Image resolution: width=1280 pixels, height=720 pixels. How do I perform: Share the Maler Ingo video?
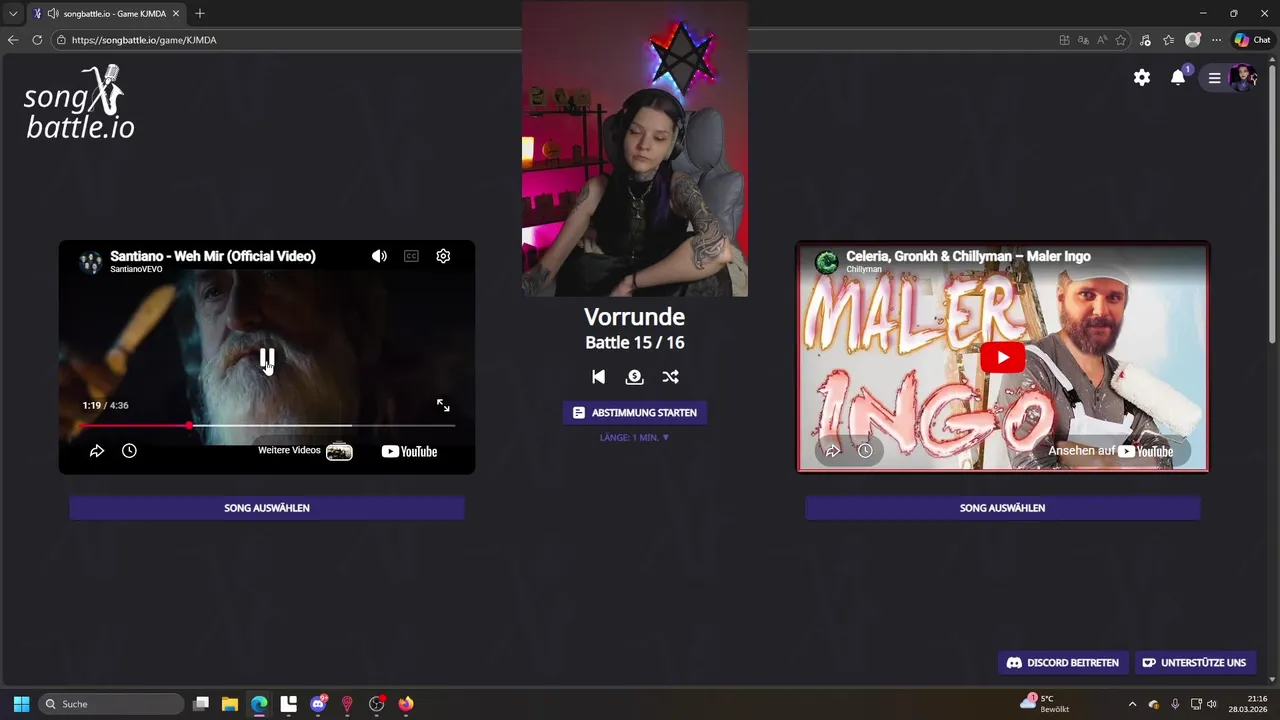point(833,451)
